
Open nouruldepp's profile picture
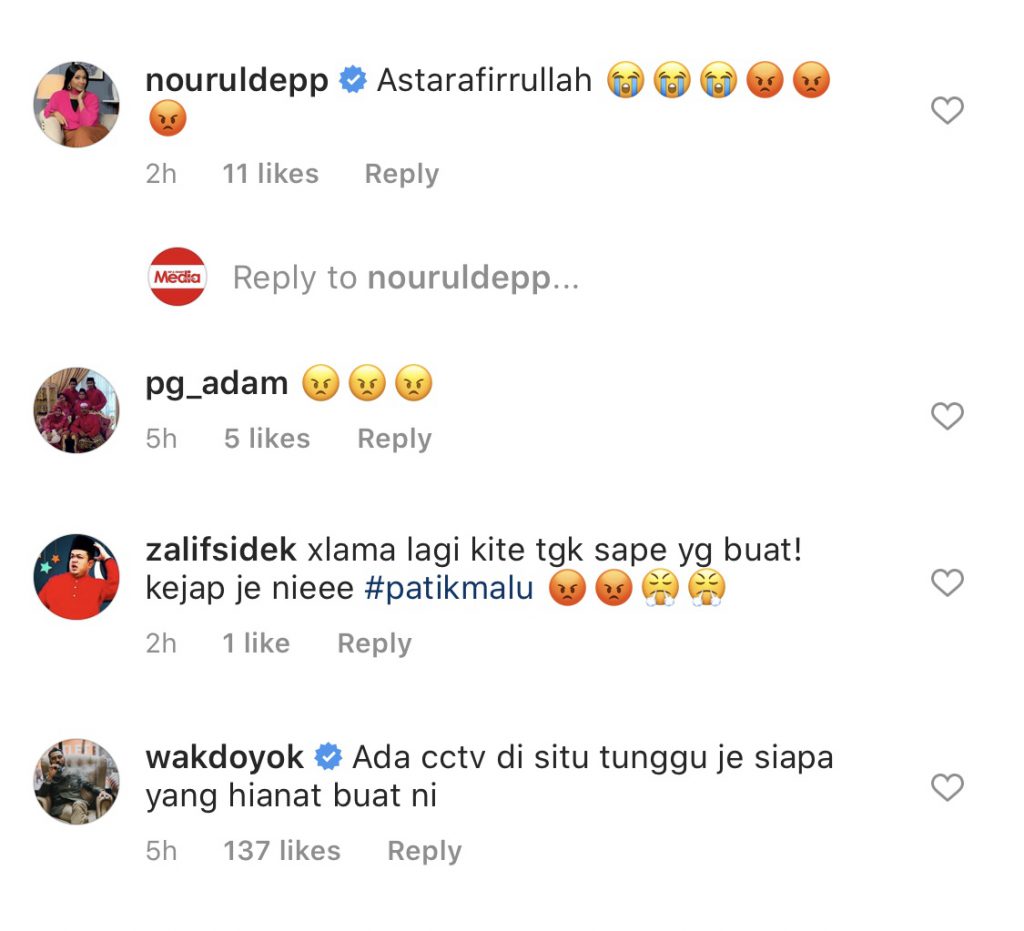click(x=76, y=104)
